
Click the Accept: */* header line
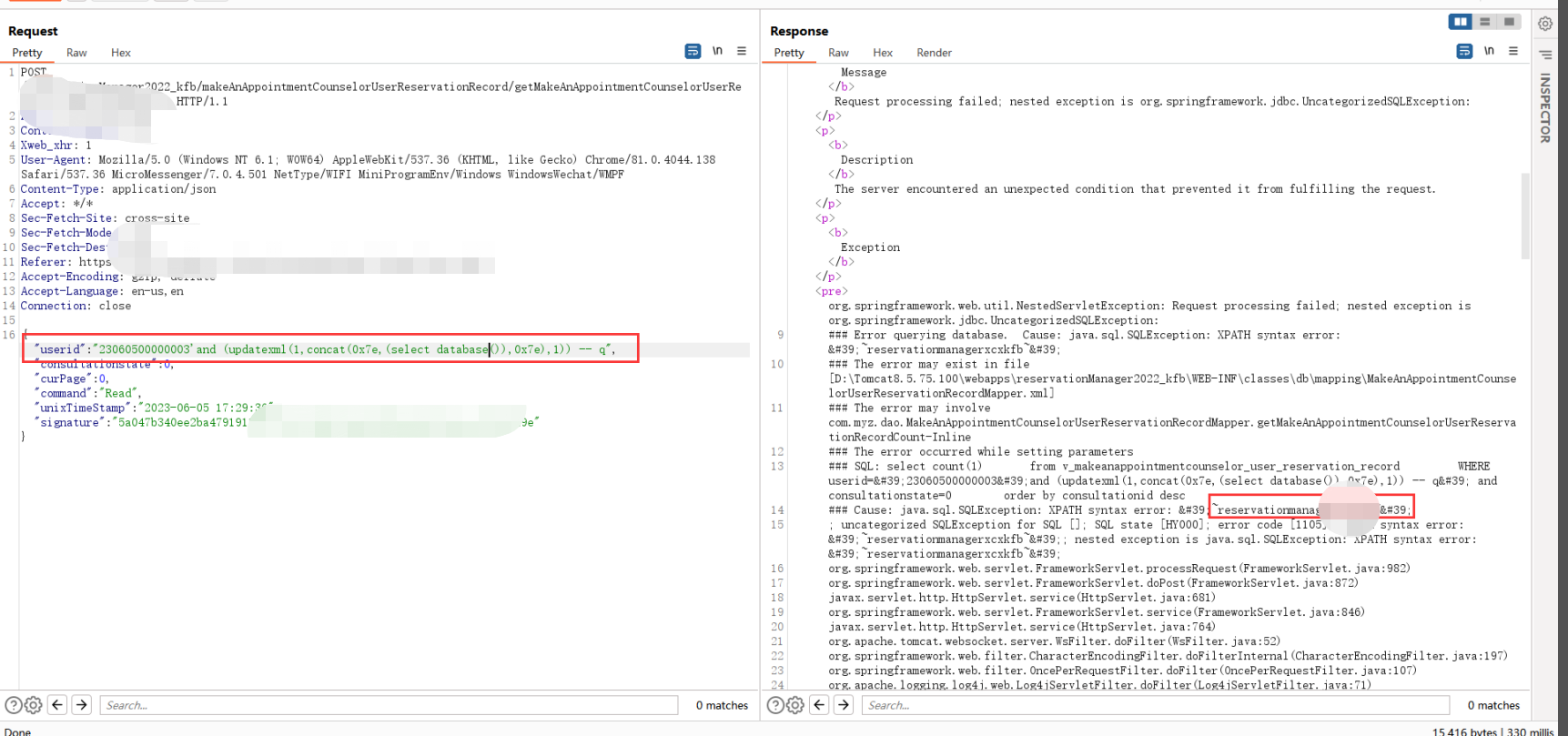pyautogui.click(x=56, y=204)
